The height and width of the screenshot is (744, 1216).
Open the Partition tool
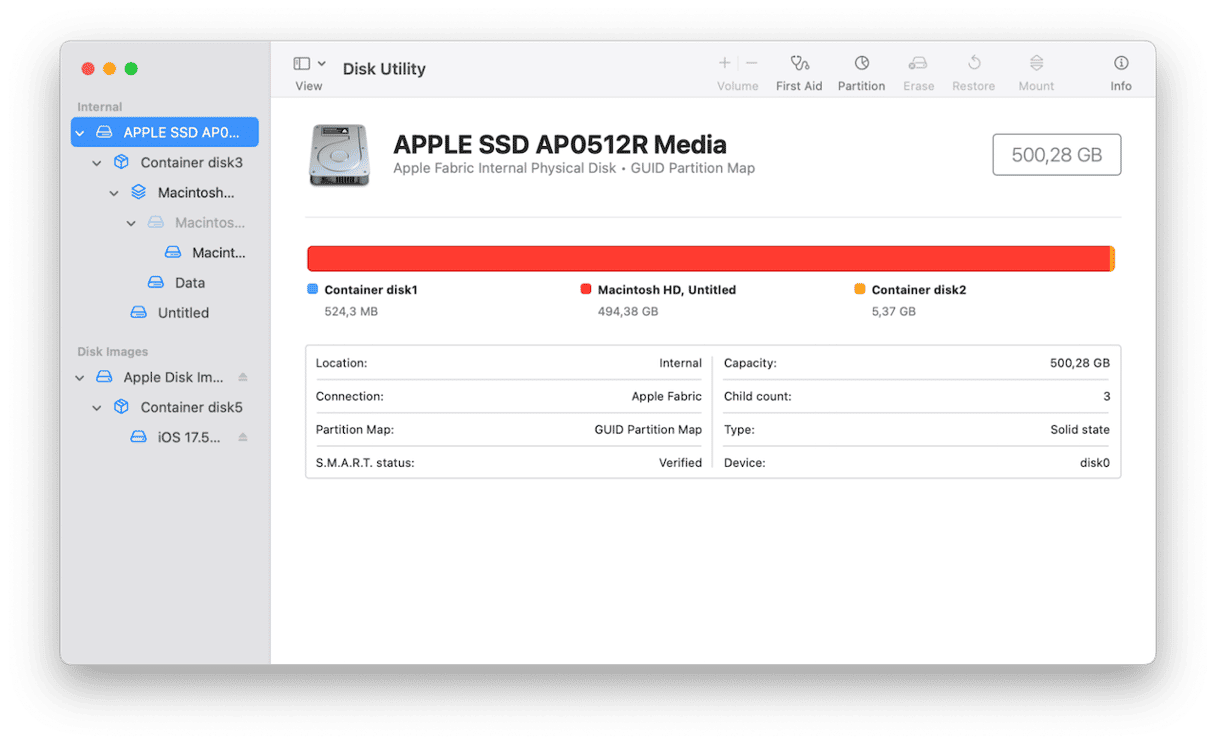point(861,64)
